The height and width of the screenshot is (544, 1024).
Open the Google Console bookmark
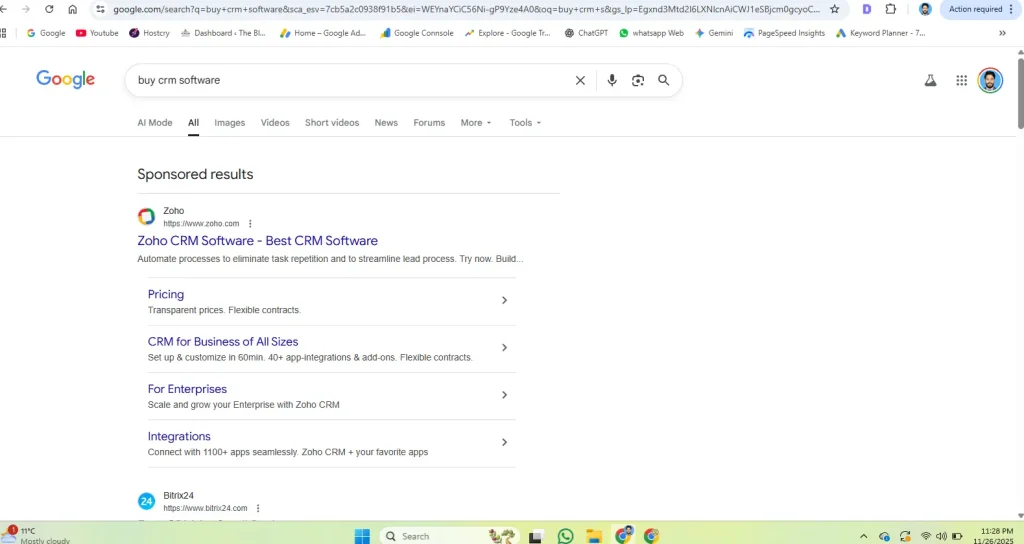tap(417, 33)
